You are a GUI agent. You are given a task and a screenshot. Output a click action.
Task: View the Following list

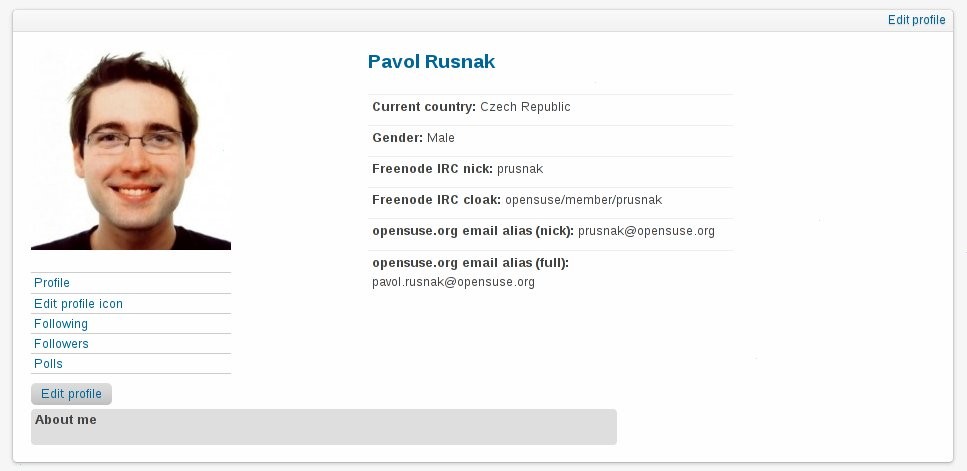pos(61,324)
